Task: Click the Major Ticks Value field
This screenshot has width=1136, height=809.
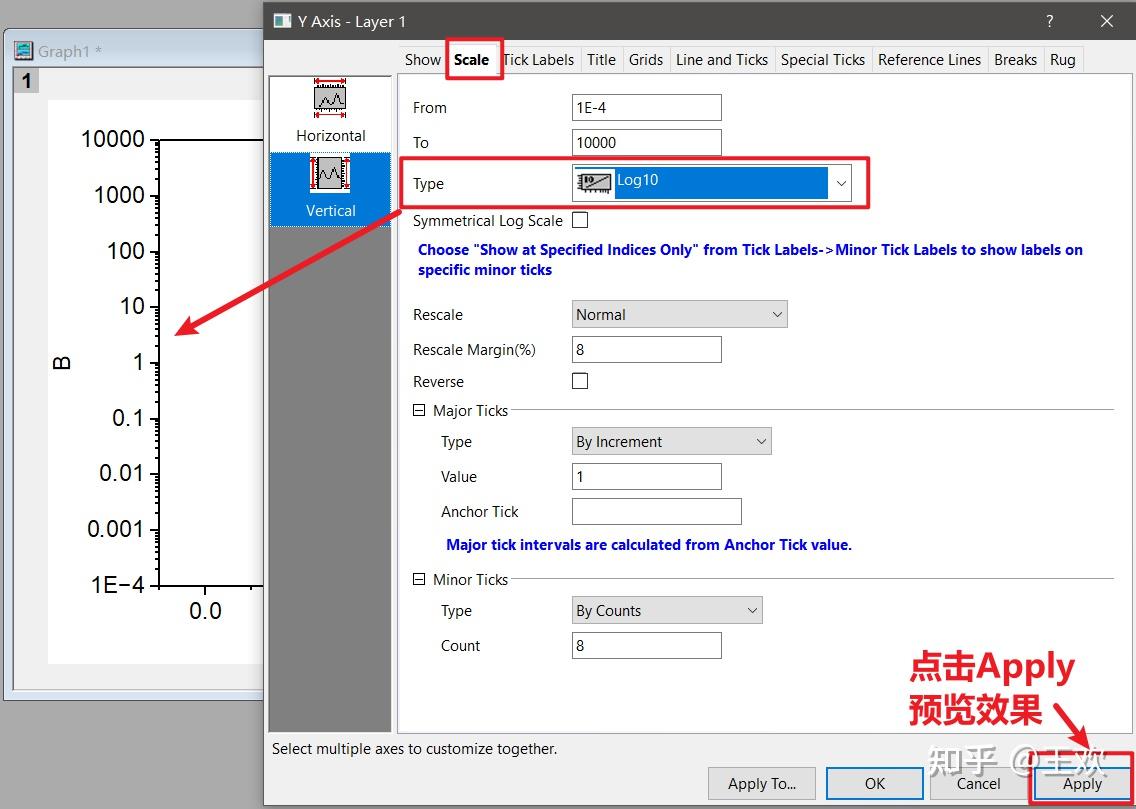Action: point(647,476)
